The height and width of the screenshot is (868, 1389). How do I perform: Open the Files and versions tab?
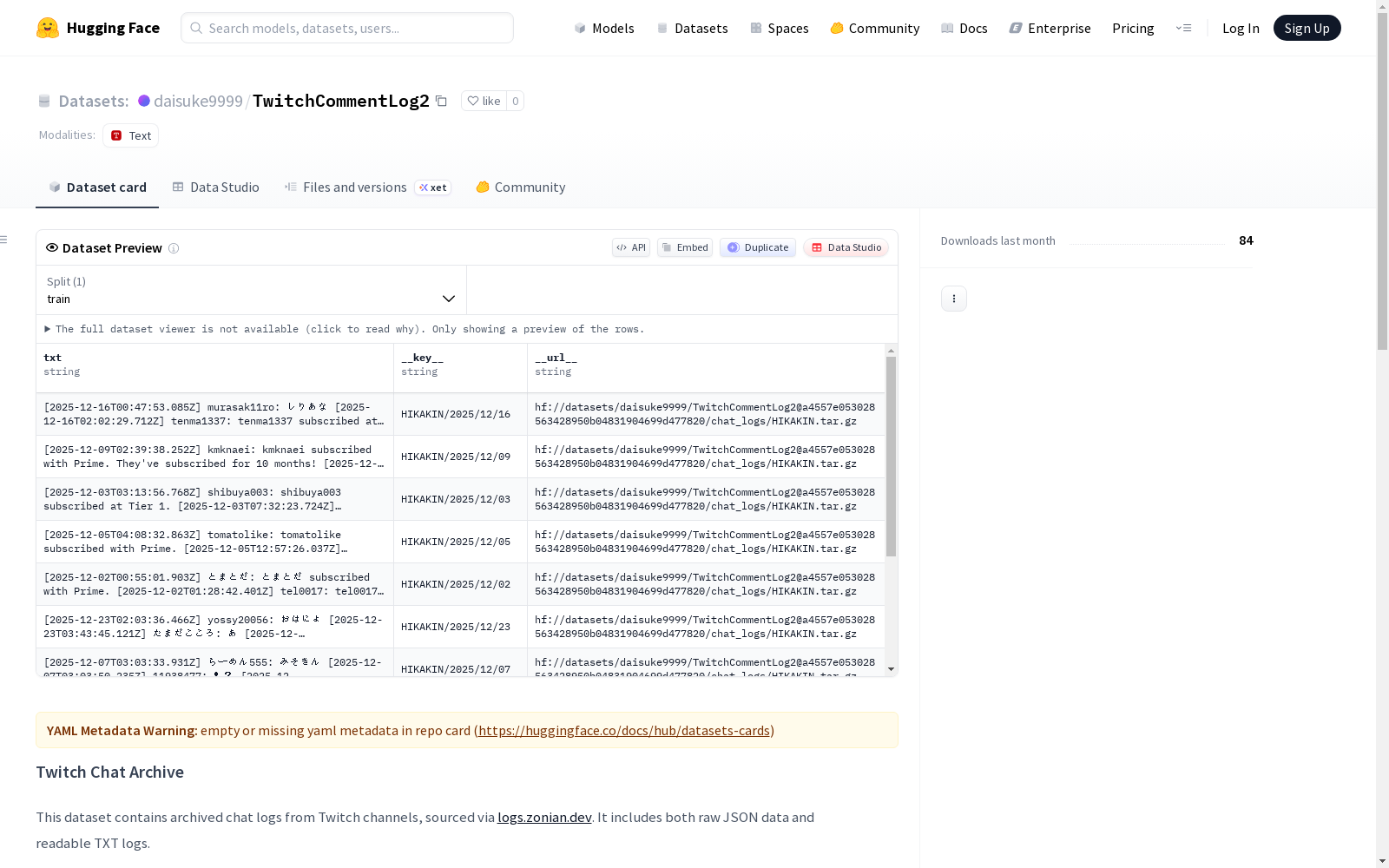click(367, 187)
